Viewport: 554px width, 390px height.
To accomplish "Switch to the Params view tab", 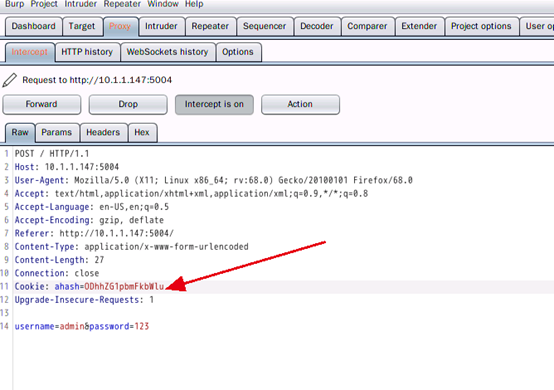I will (x=57, y=132).
